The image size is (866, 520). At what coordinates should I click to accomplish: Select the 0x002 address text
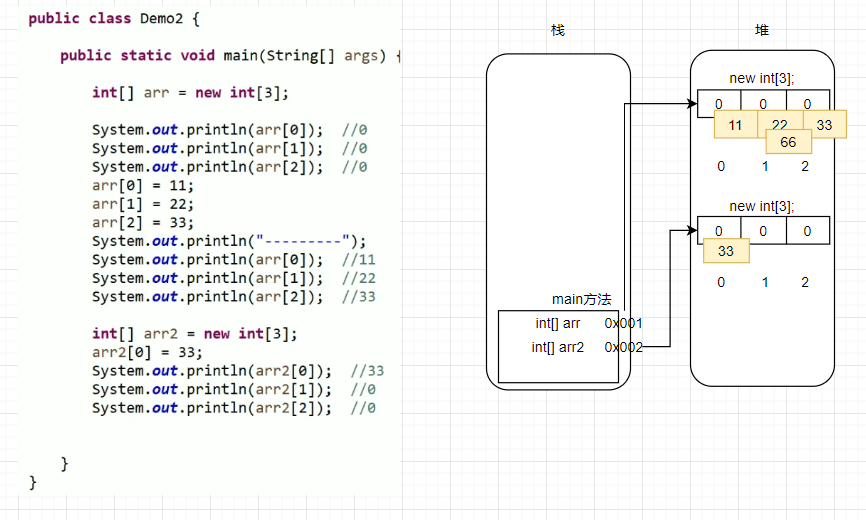click(x=622, y=347)
